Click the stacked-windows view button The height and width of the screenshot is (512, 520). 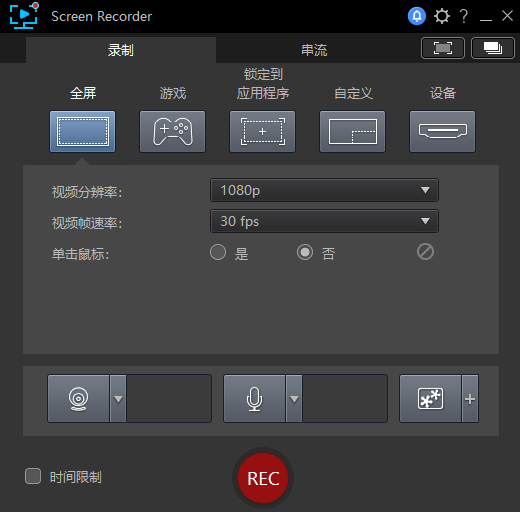tap(493, 48)
